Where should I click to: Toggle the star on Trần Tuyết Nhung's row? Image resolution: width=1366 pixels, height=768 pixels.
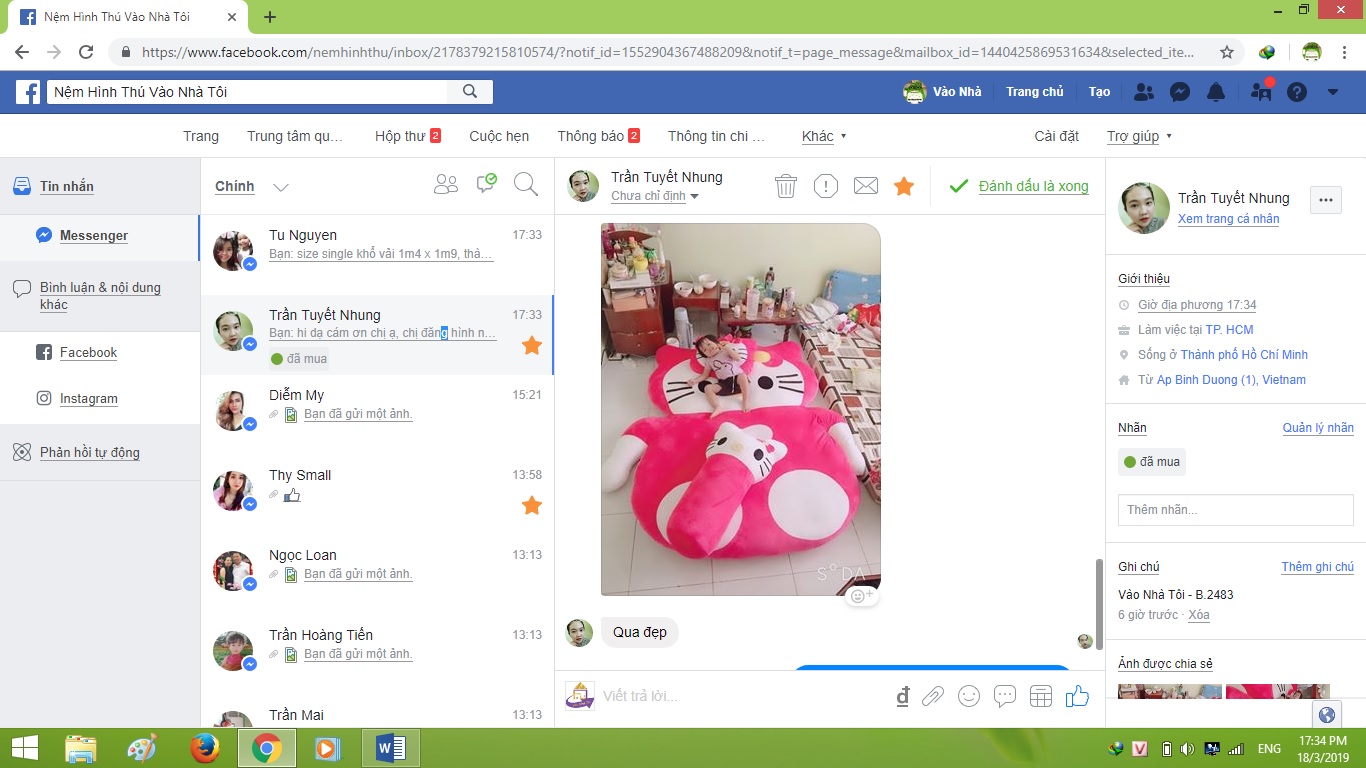532,345
